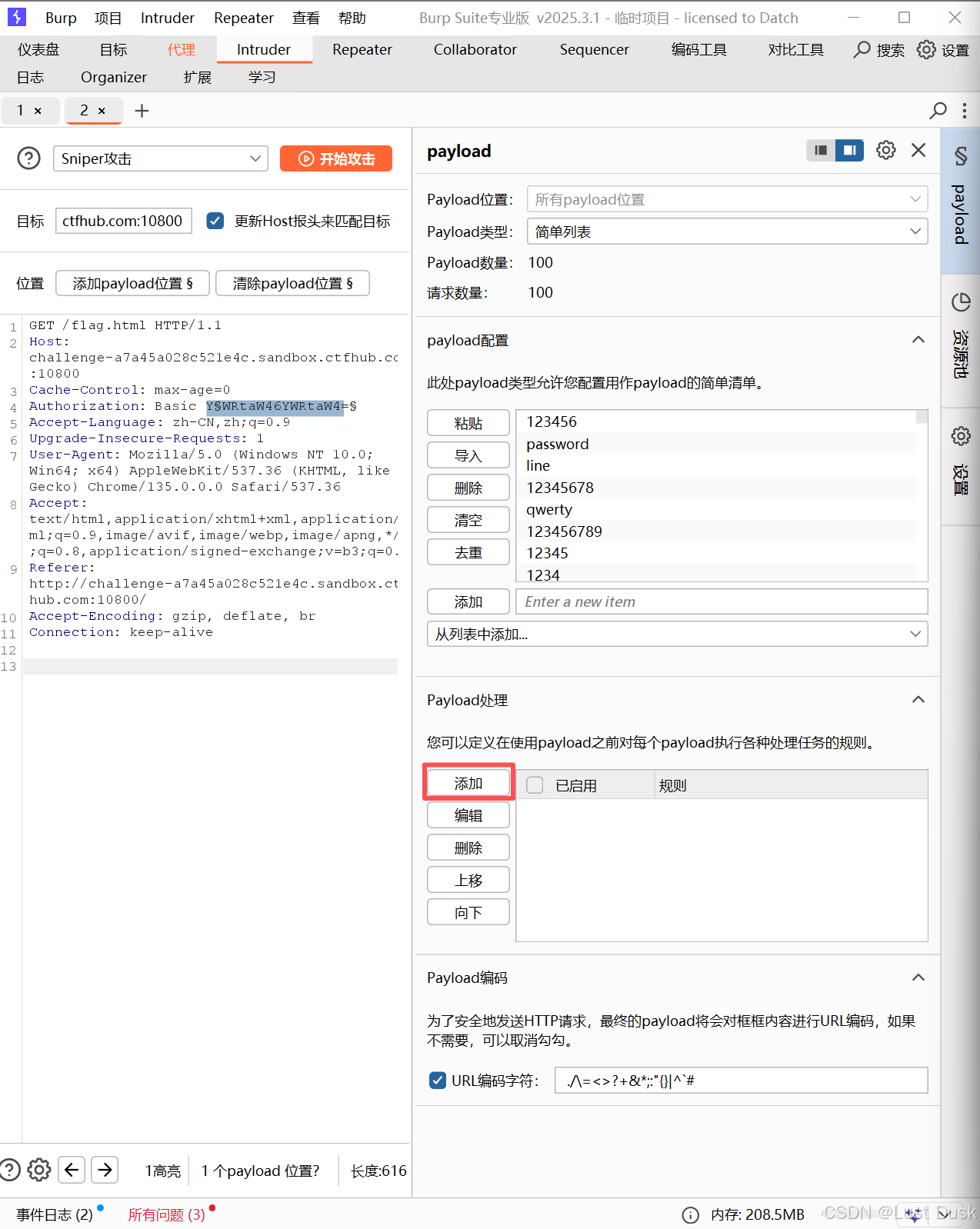Close the payload side panel
The height and width of the screenshot is (1229, 980).
918,150
